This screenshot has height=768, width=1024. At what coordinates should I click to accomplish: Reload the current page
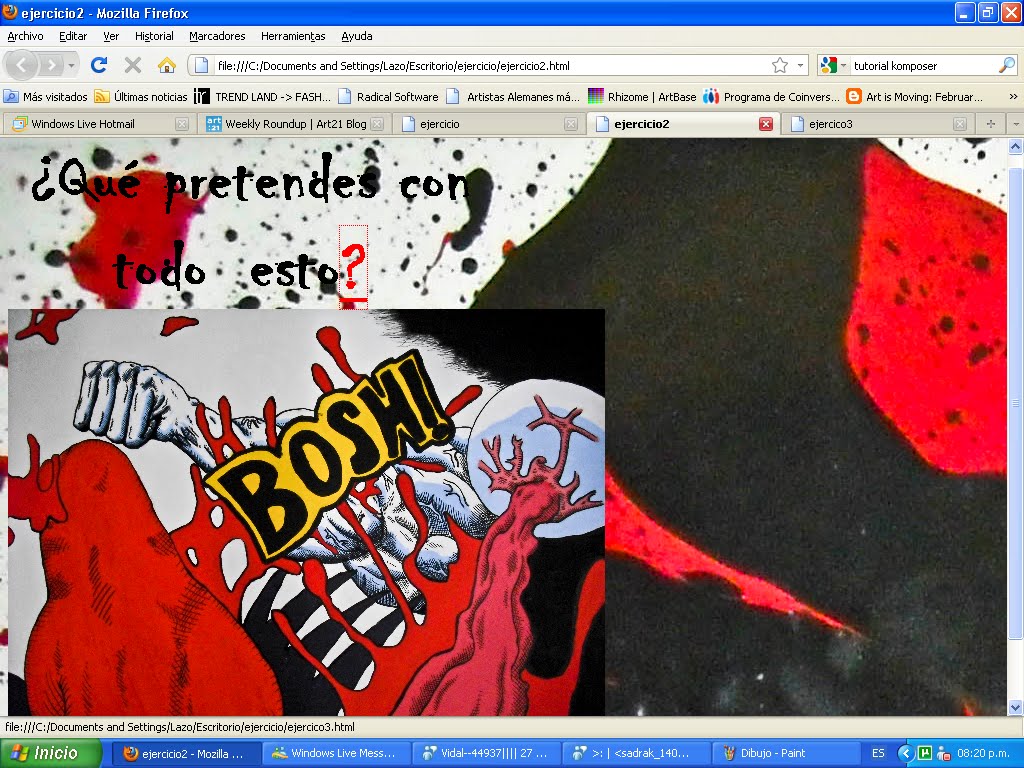[99, 65]
